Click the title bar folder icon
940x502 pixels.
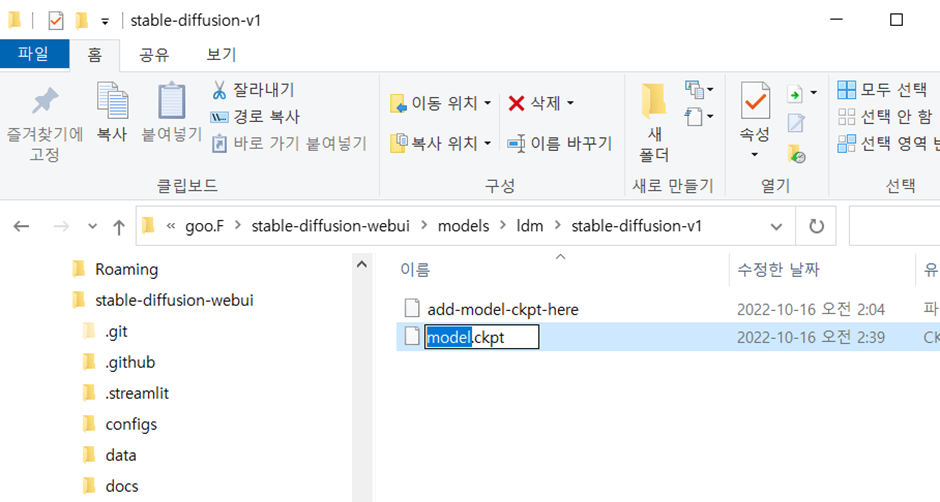tap(14, 20)
